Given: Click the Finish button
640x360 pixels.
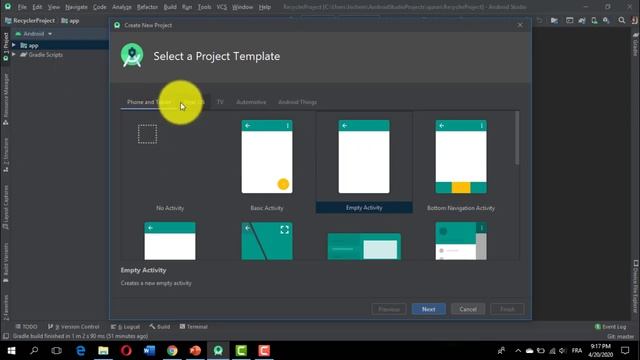Looking at the screenshot, I should [507, 309].
